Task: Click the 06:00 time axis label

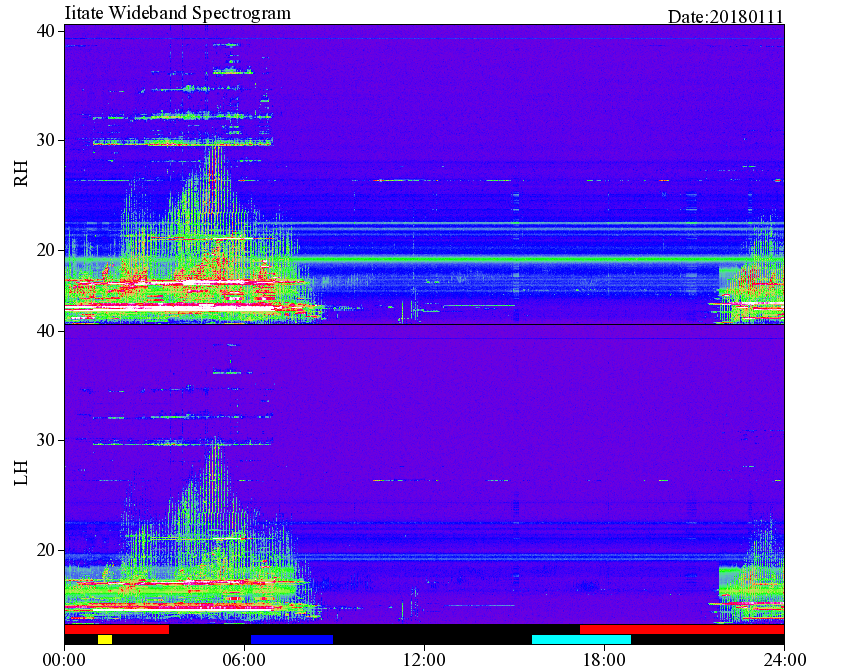Action: click(244, 660)
